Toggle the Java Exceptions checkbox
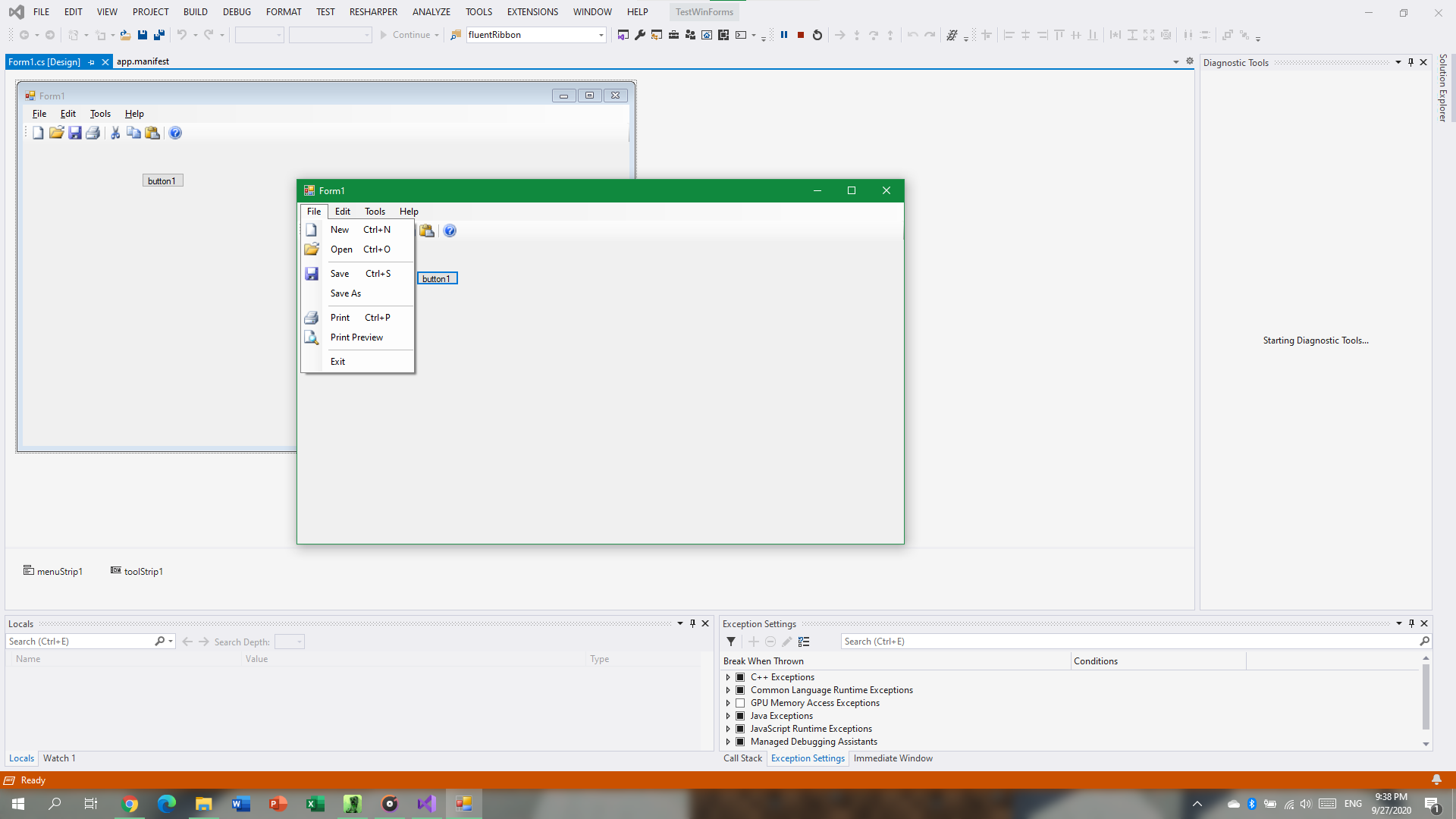 coord(740,716)
